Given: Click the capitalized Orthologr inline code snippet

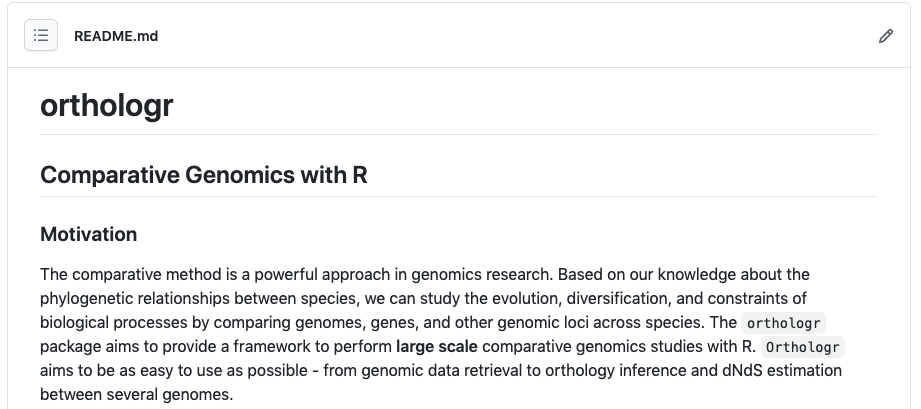Looking at the screenshot, I should pyautogui.click(x=803, y=347).
